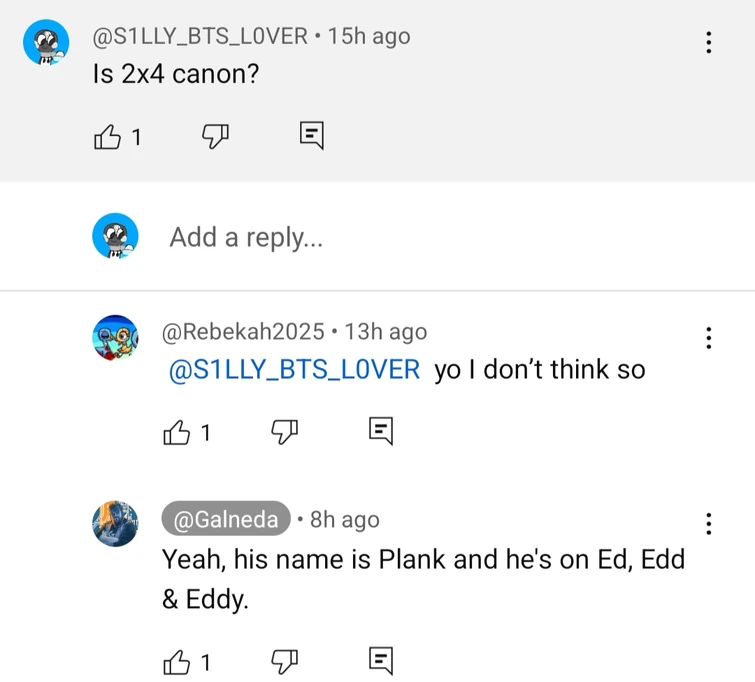Open the @Rebekah2025 channel handle
This screenshot has height=682, width=755.
pos(242,332)
